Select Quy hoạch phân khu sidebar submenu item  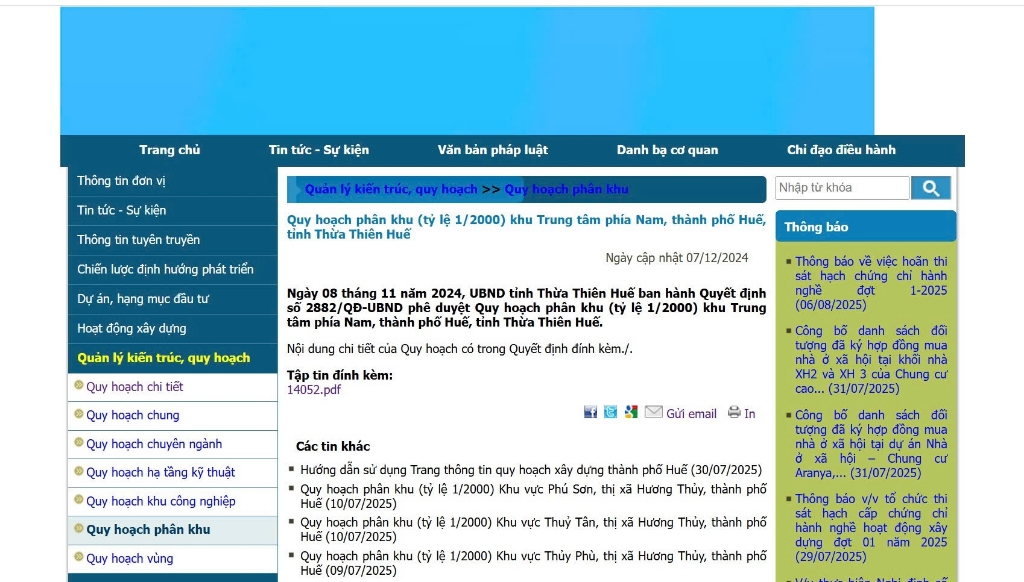pyautogui.click(x=172, y=530)
